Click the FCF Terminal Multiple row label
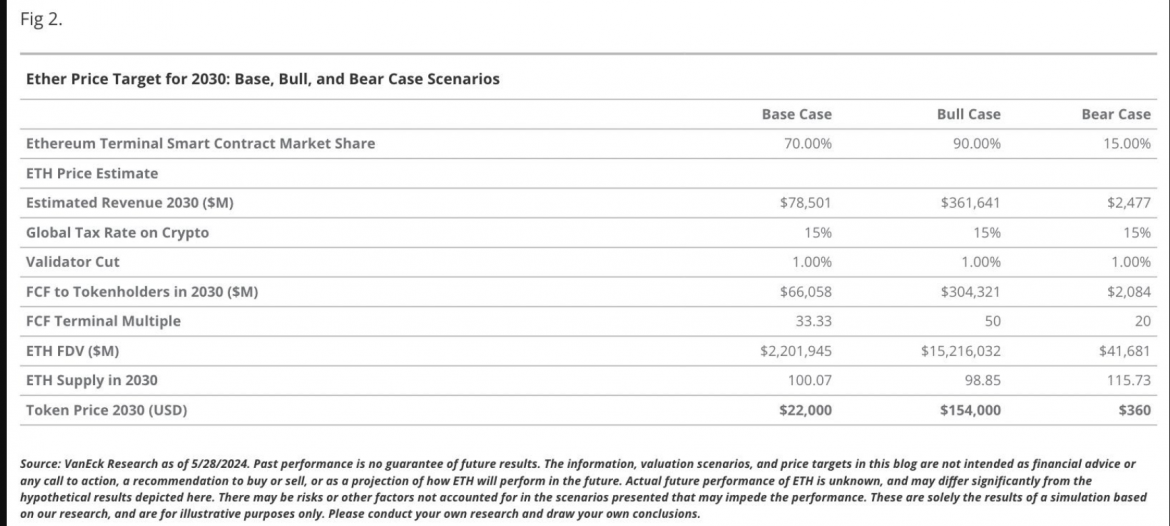Image resolution: width=1170 pixels, height=526 pixels. [x=104, y=322]
